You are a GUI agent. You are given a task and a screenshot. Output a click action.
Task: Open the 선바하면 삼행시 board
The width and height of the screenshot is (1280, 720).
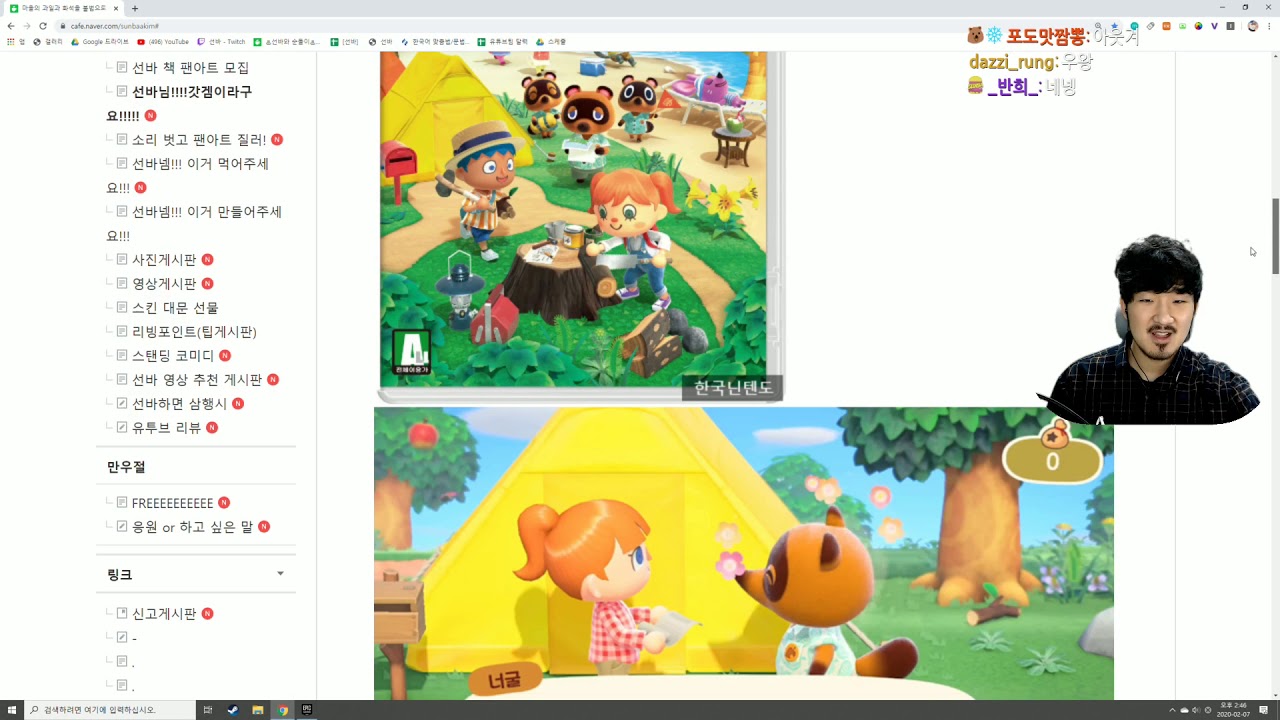180,403
